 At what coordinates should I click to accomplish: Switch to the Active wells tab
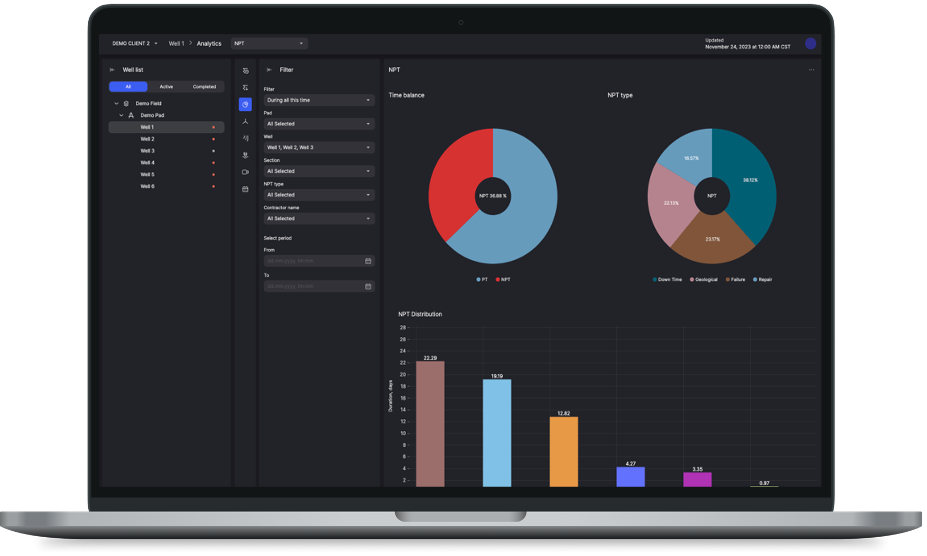pos(166,86)
